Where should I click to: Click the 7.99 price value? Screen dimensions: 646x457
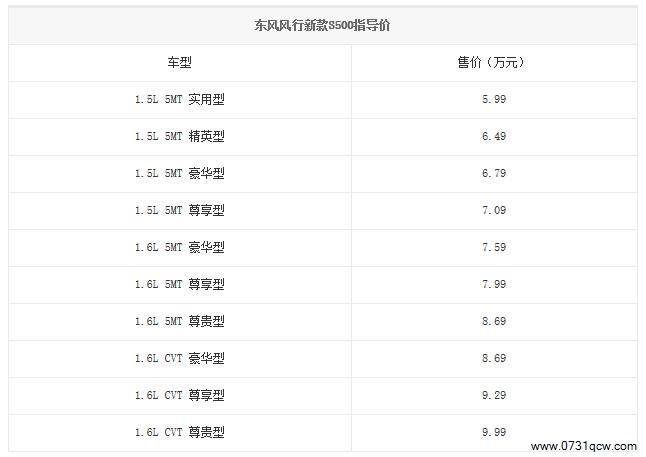492,284
